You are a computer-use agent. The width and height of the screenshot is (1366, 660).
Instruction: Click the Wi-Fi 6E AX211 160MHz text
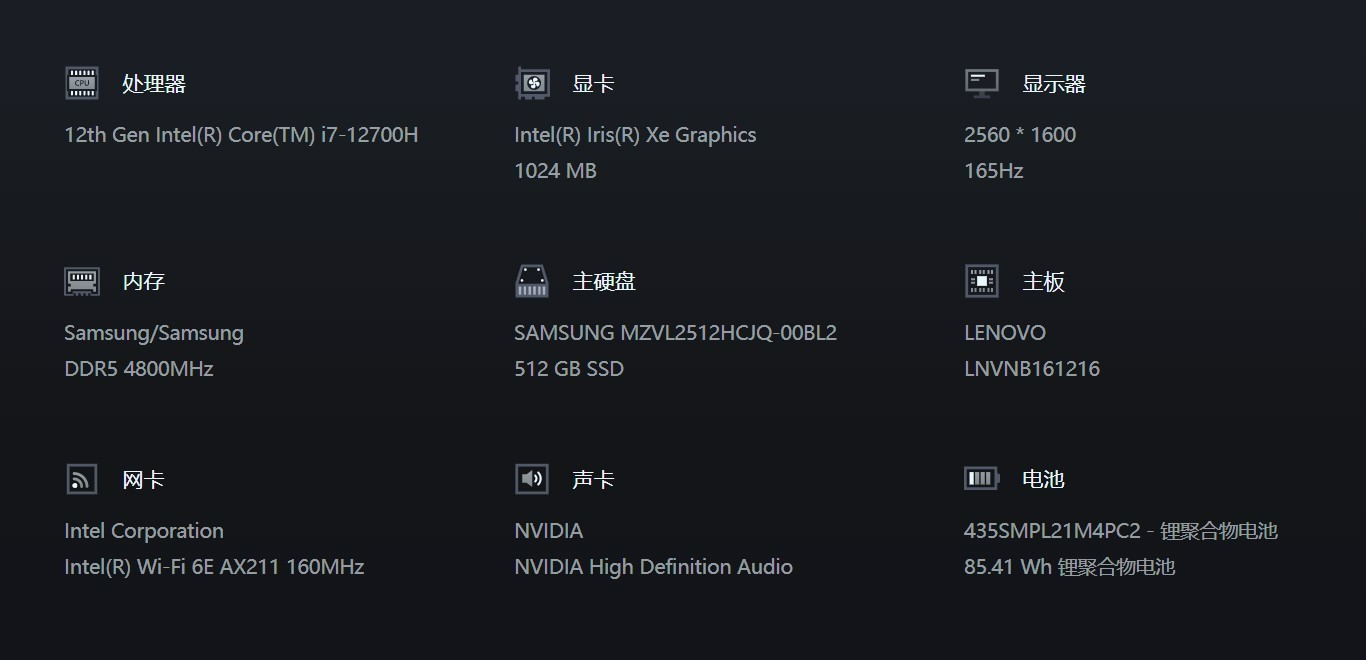point(214,567)
